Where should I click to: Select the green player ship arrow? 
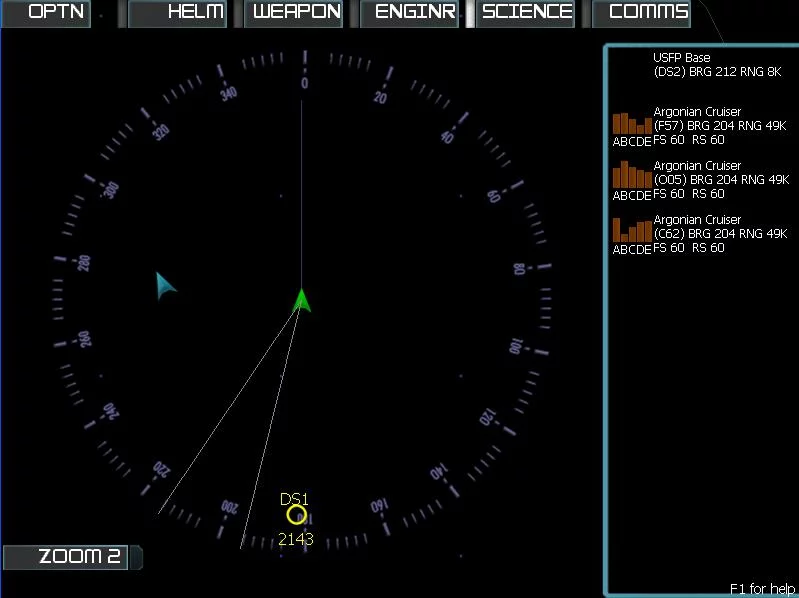tap(302, 301)
